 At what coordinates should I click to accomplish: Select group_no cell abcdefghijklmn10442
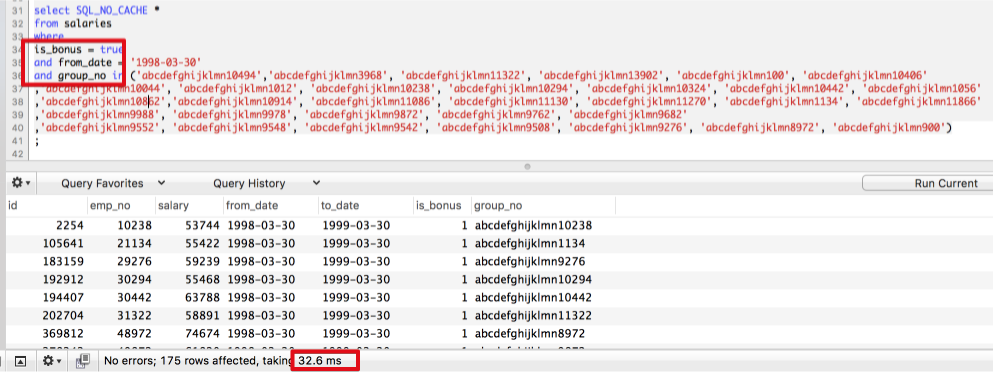[533, 297]
